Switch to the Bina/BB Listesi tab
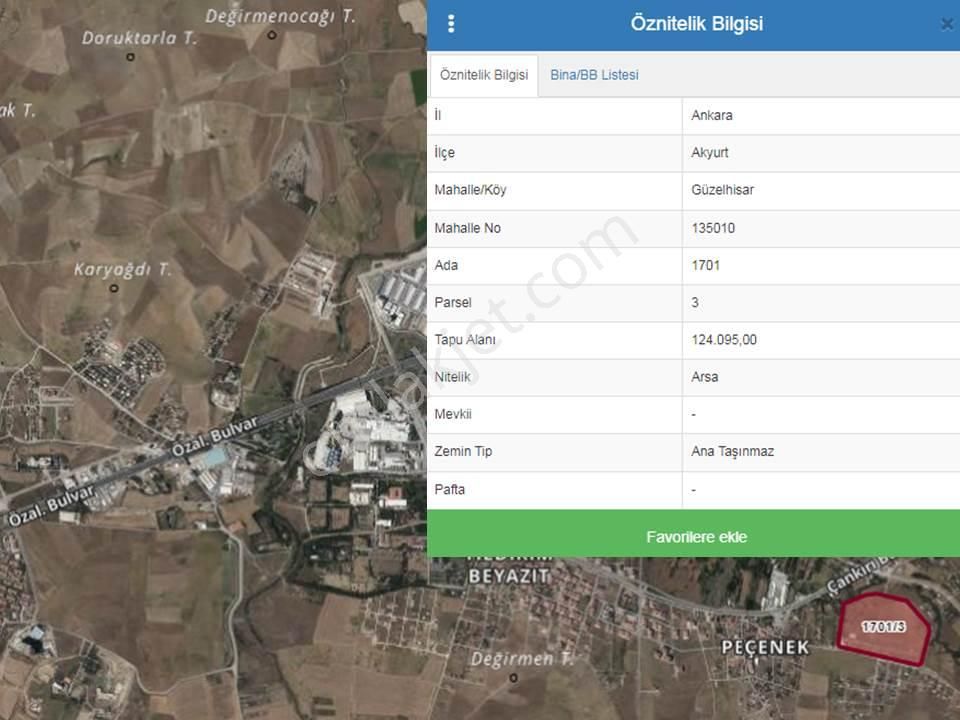Screen dimensions: 960x720 click(x=594, y=75)
